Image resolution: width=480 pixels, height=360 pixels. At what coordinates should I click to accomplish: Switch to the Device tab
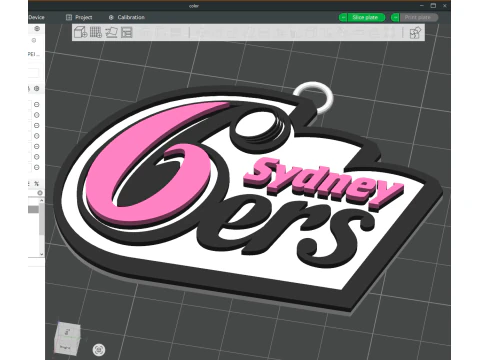[36, 17]
